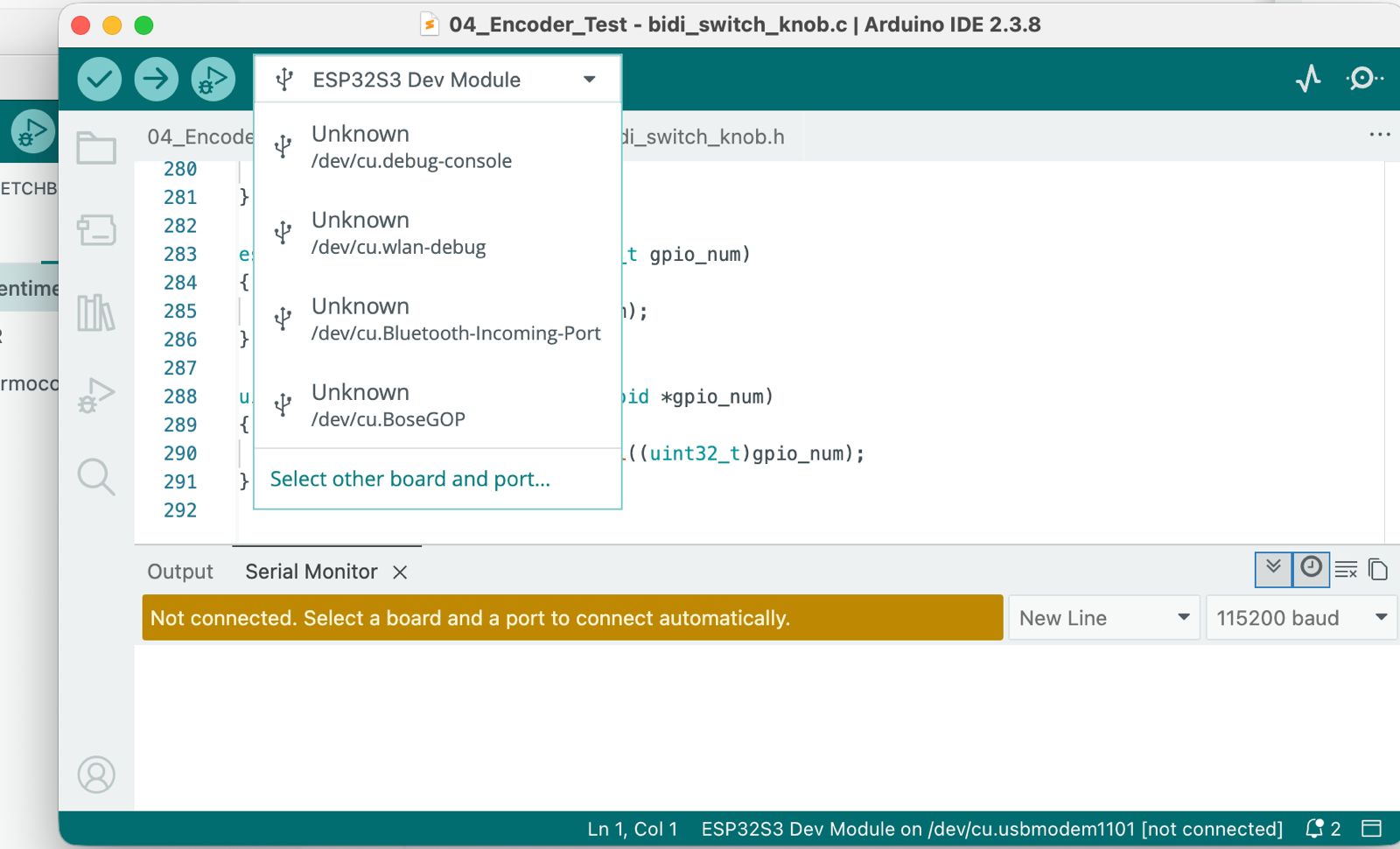Click the *gpio_num) text on line 288

click(717, 397)
